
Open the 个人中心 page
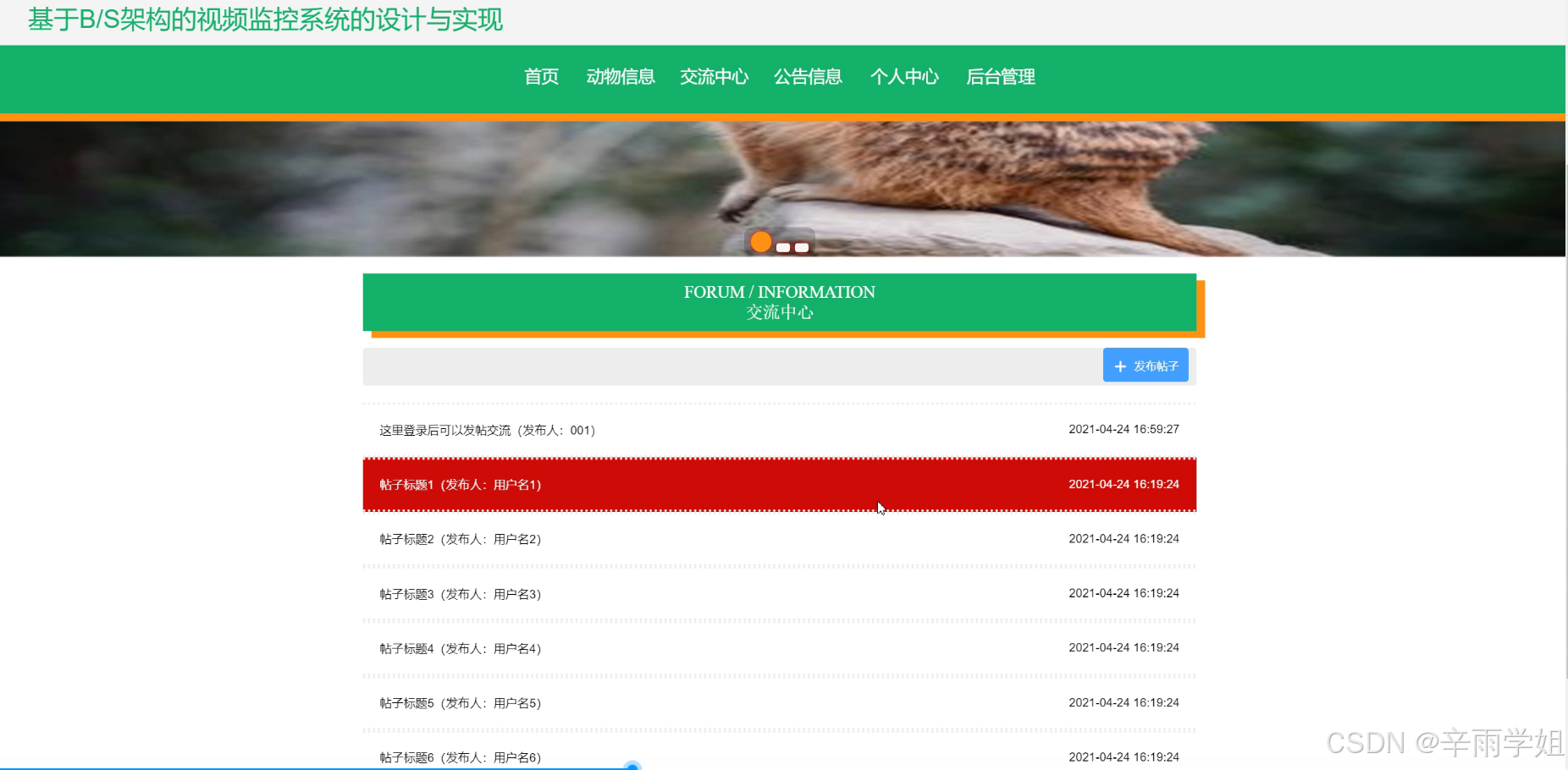click(904, 77)
